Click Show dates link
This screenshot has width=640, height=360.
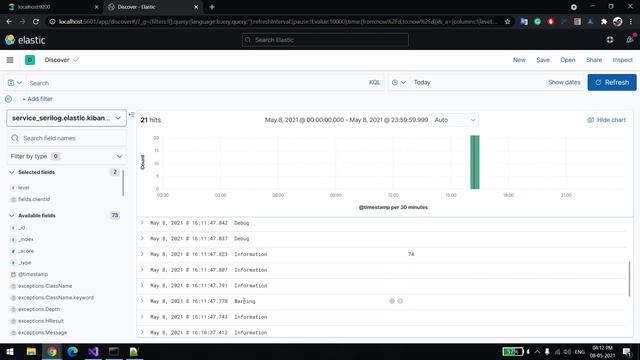[564, 82]
